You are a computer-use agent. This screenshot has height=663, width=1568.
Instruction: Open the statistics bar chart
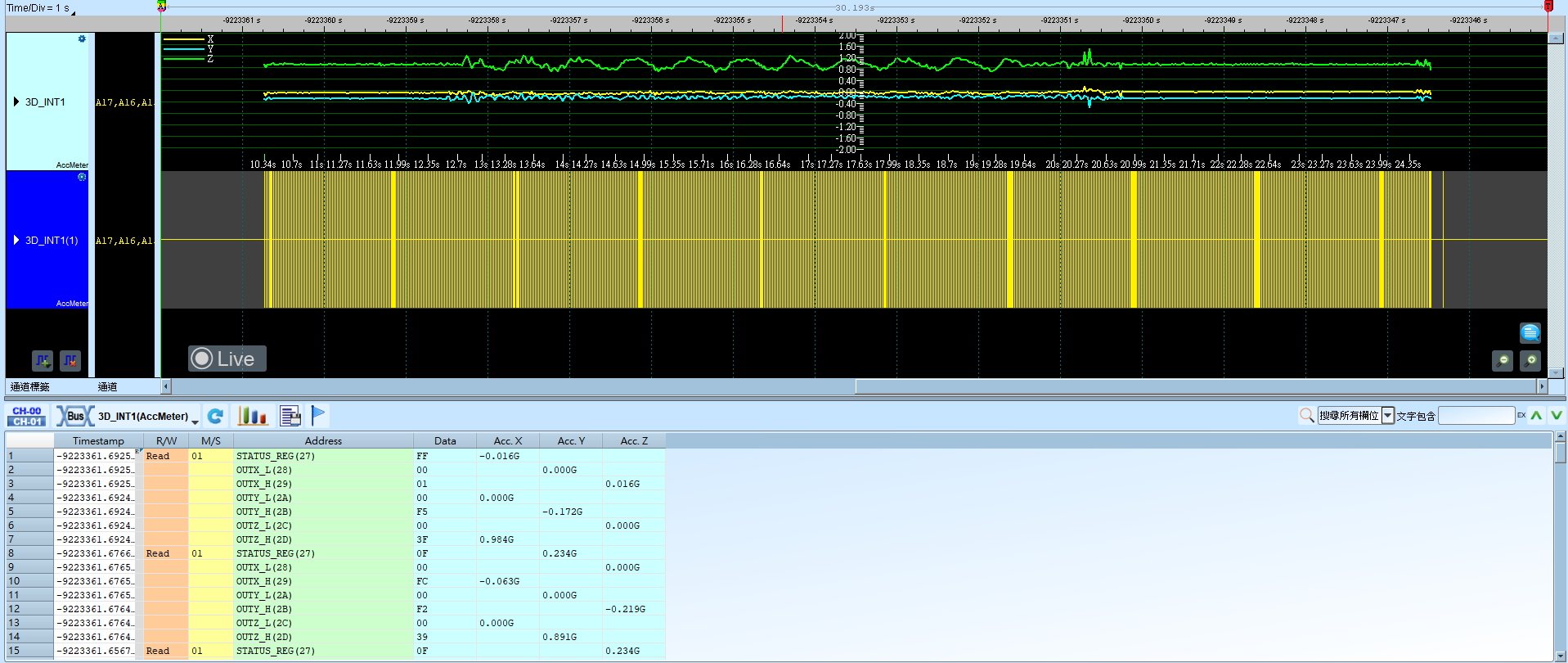click(253, 416)
